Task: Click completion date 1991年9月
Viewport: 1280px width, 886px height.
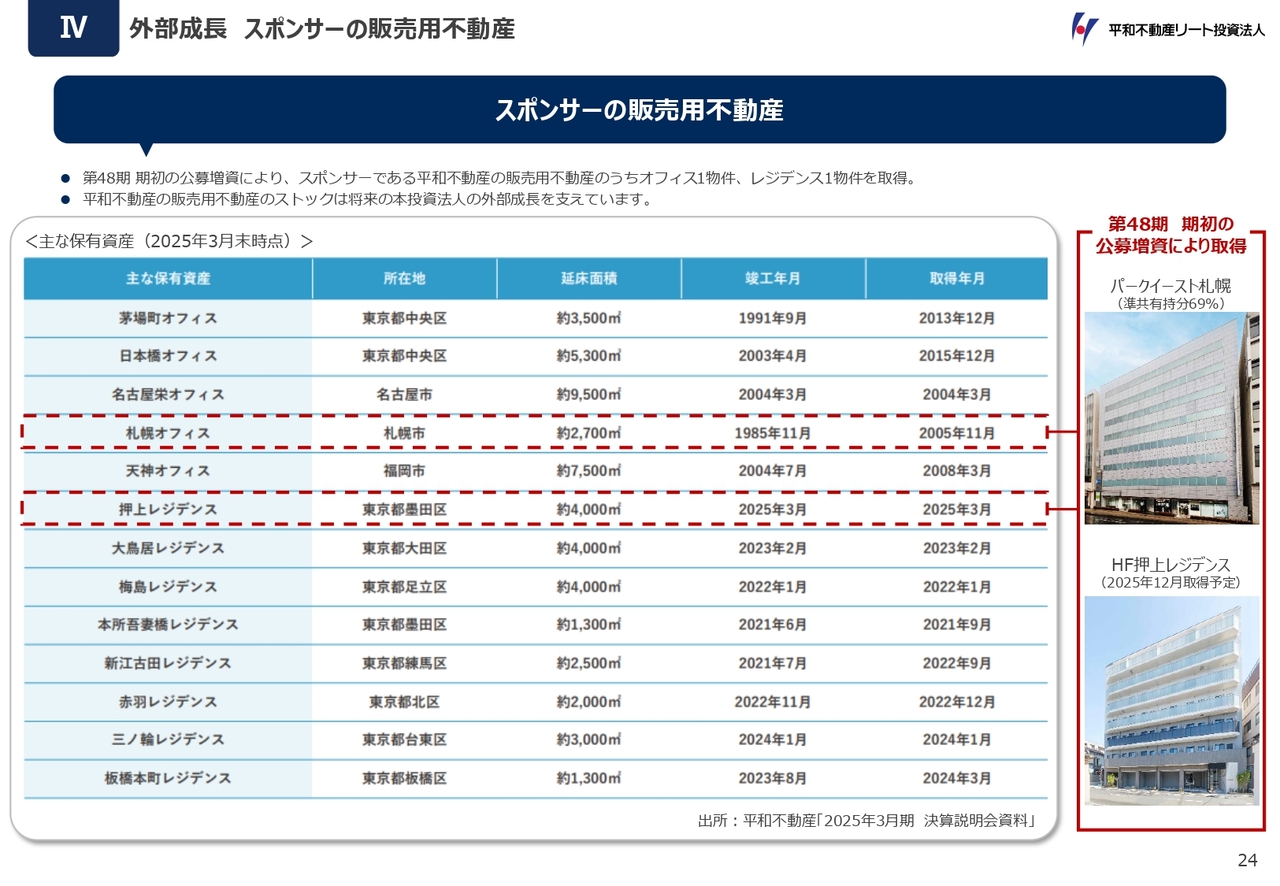Action: click(x=773, y=318)
